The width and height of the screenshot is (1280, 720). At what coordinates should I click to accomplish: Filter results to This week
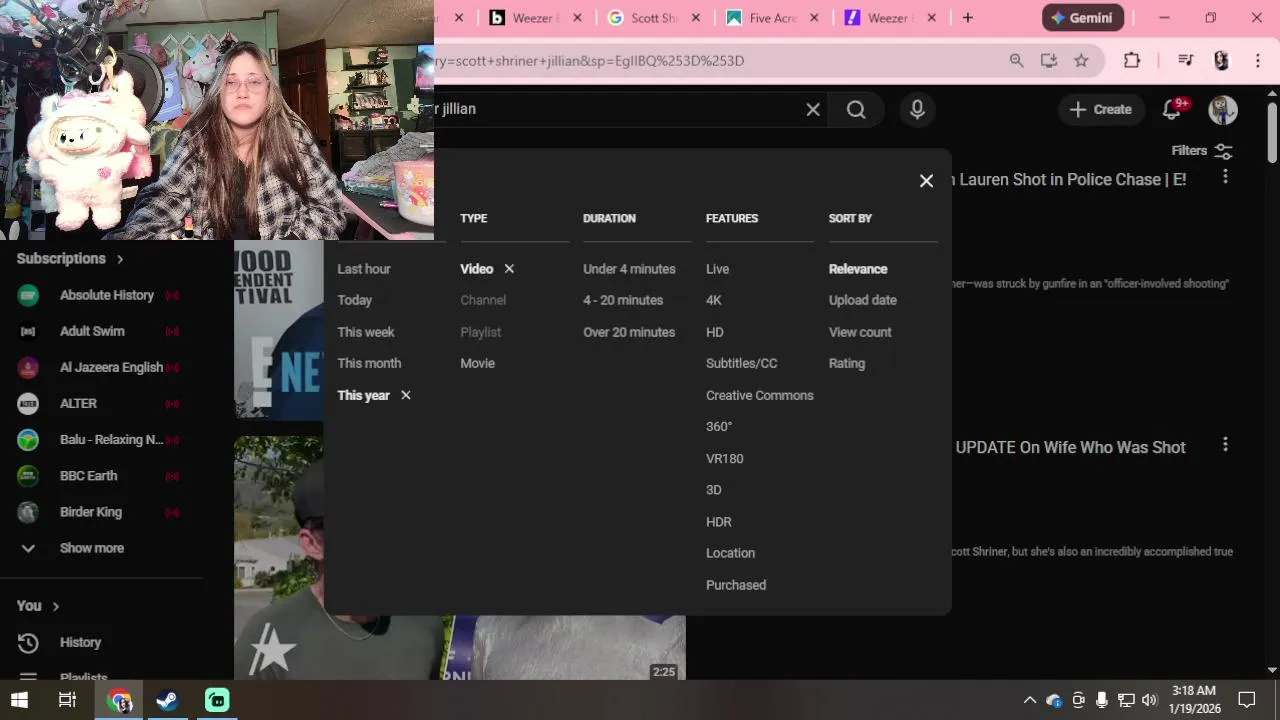[366, 332]
